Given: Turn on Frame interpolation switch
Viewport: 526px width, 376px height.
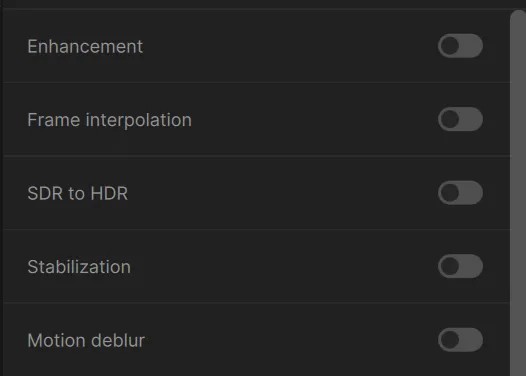Looking at the screenshot, I should click(x=460, y=119).
